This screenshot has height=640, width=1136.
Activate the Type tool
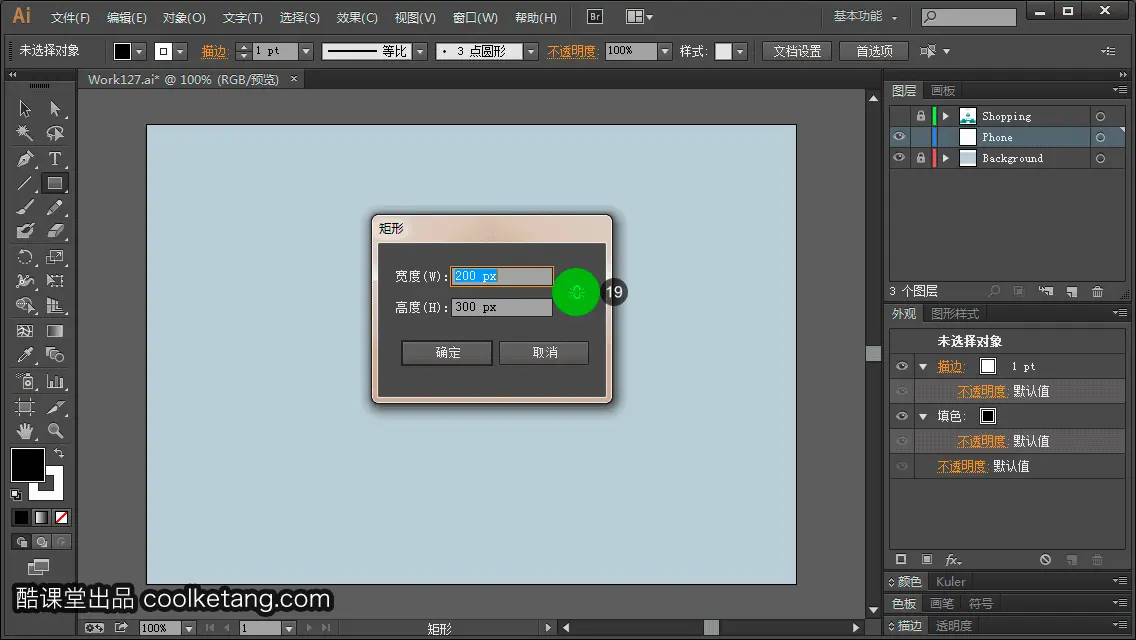click(55, 158)
